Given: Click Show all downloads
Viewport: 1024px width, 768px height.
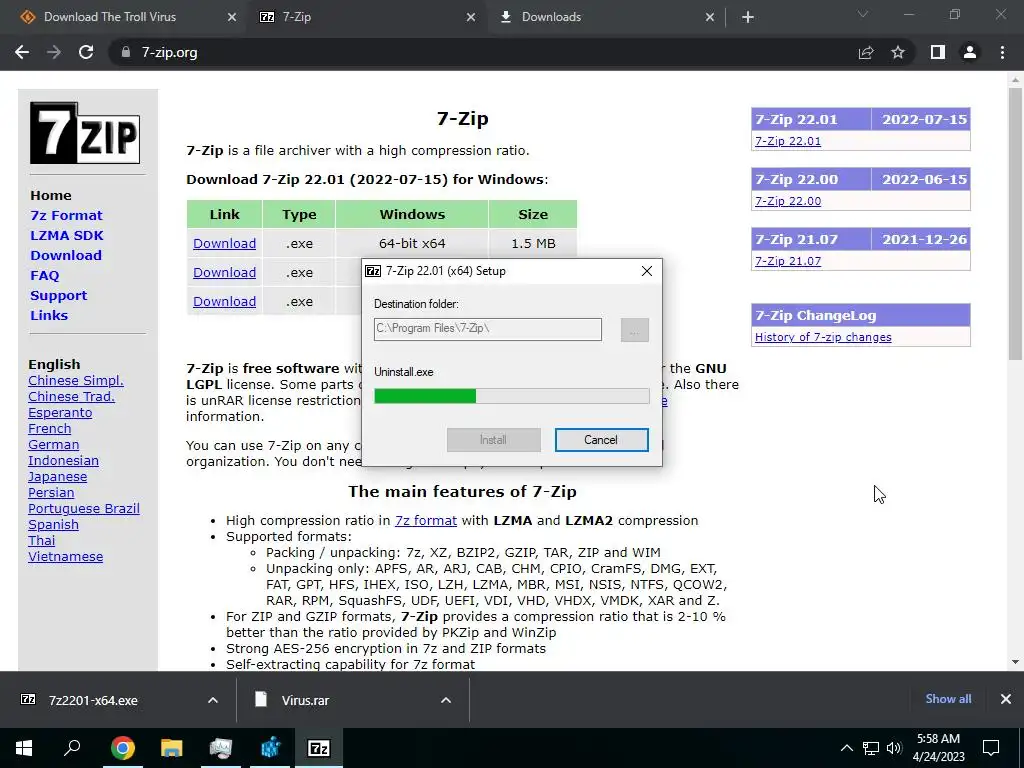Looking at the screenshot, I should pyautogui.click(x=948, y=699).
